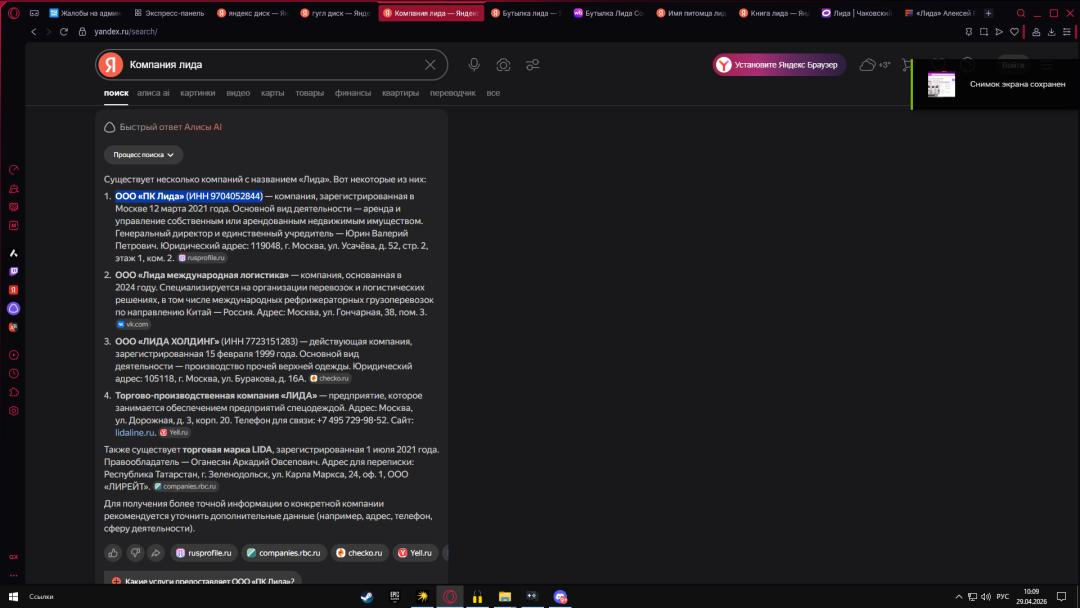The width and height of the screenshot is (1080, 608).
Task: Open the downloads icon in toolbar
Action: pos(1051,32)
